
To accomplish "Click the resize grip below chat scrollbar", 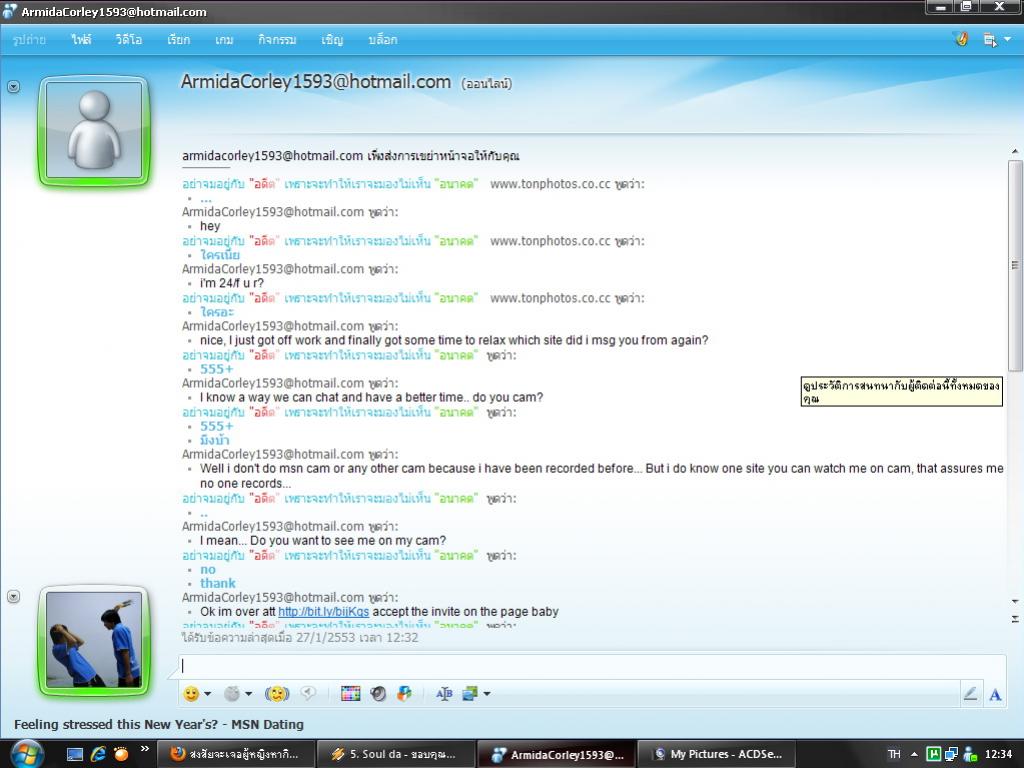I will 1015,618.
